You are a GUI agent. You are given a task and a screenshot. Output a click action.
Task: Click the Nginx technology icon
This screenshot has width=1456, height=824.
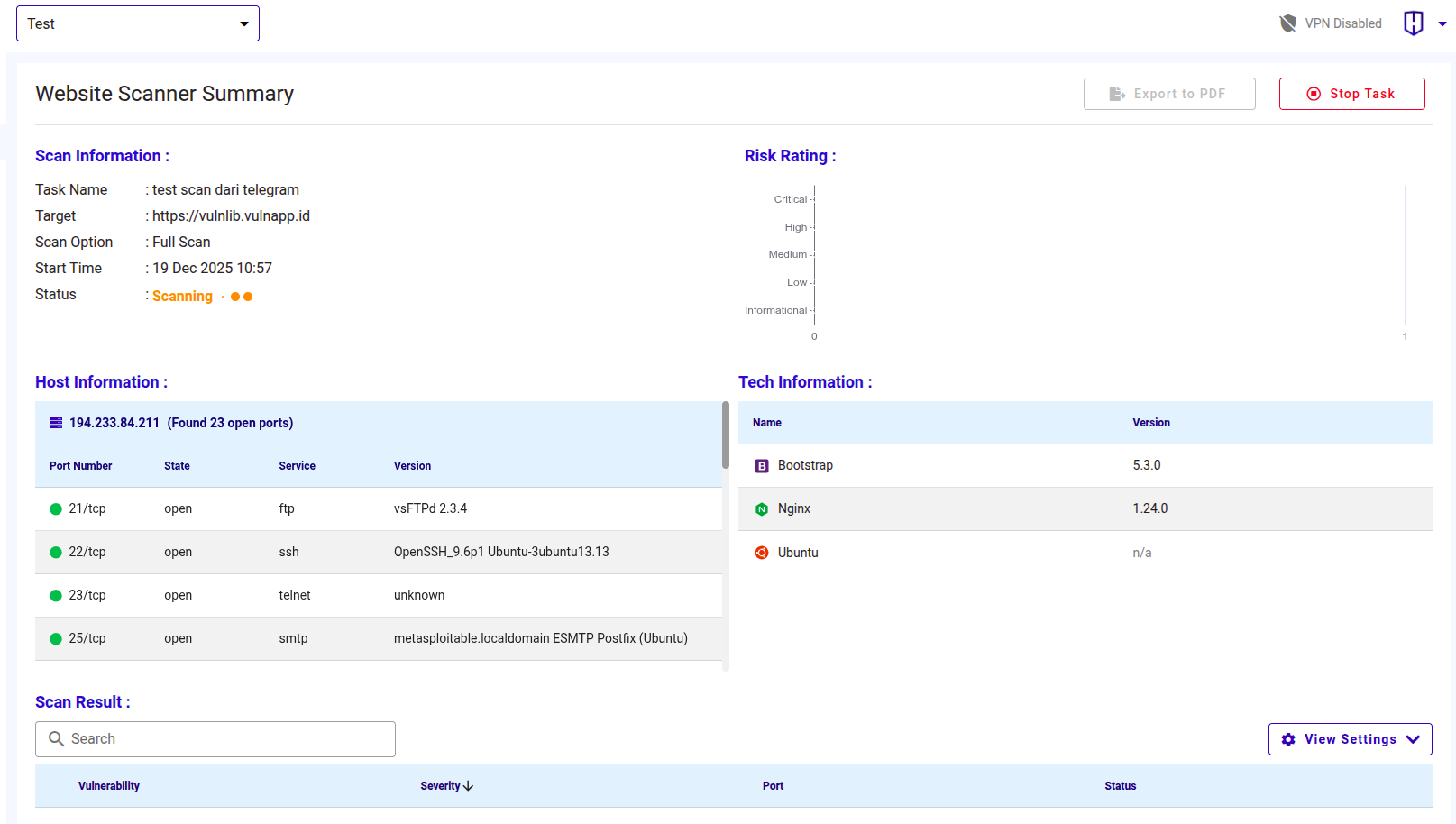pyautogui.click(x=762, y=509)
